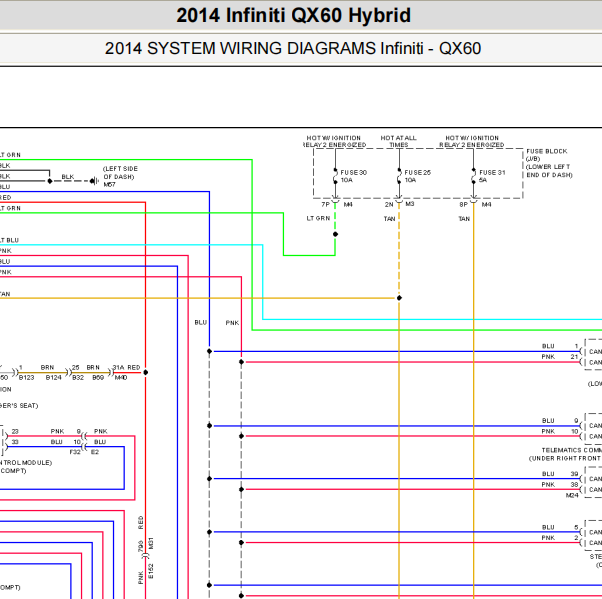The height and width of the screenshot is (599, 602).
Task: Select the "F32" connector label
Action: (x=75, y=452)
